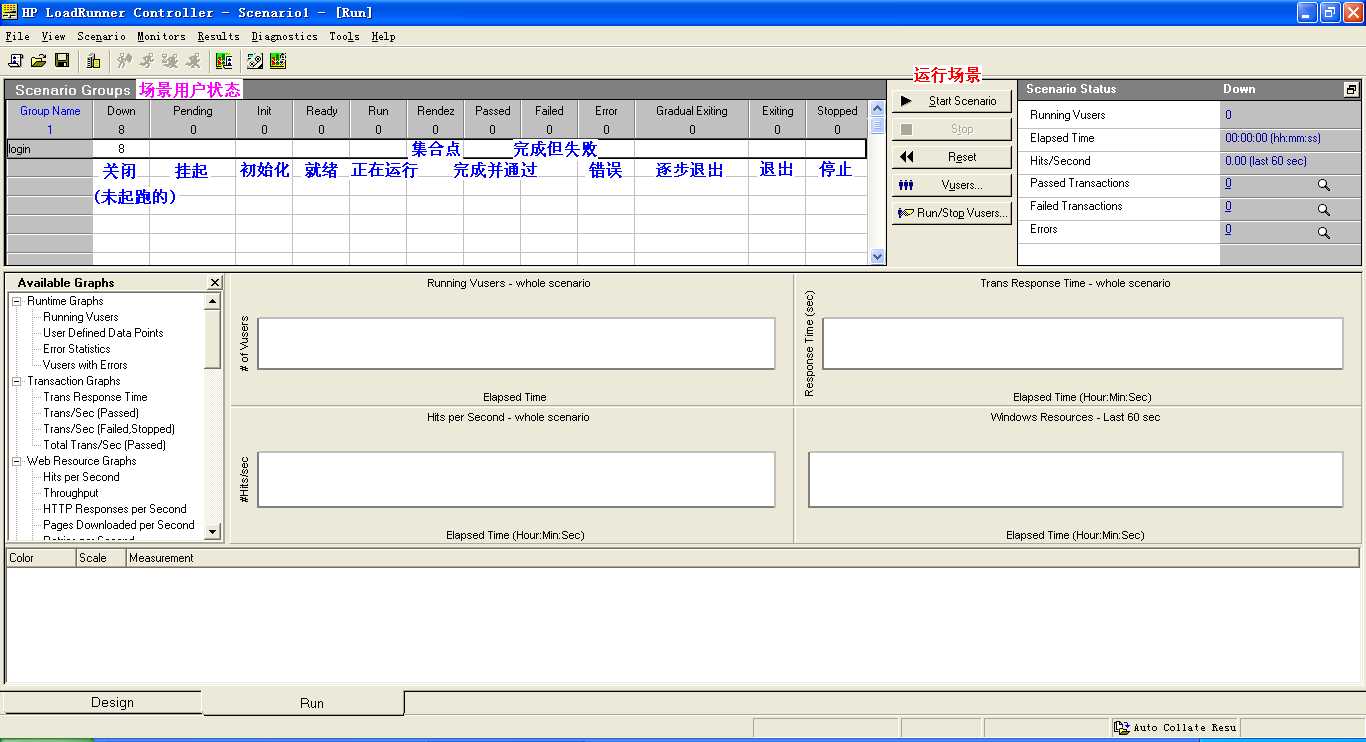Select Pages Downloaded per Second tree item
The height and width of the screenshot is (742, 1366).
(x=119, y=525)
